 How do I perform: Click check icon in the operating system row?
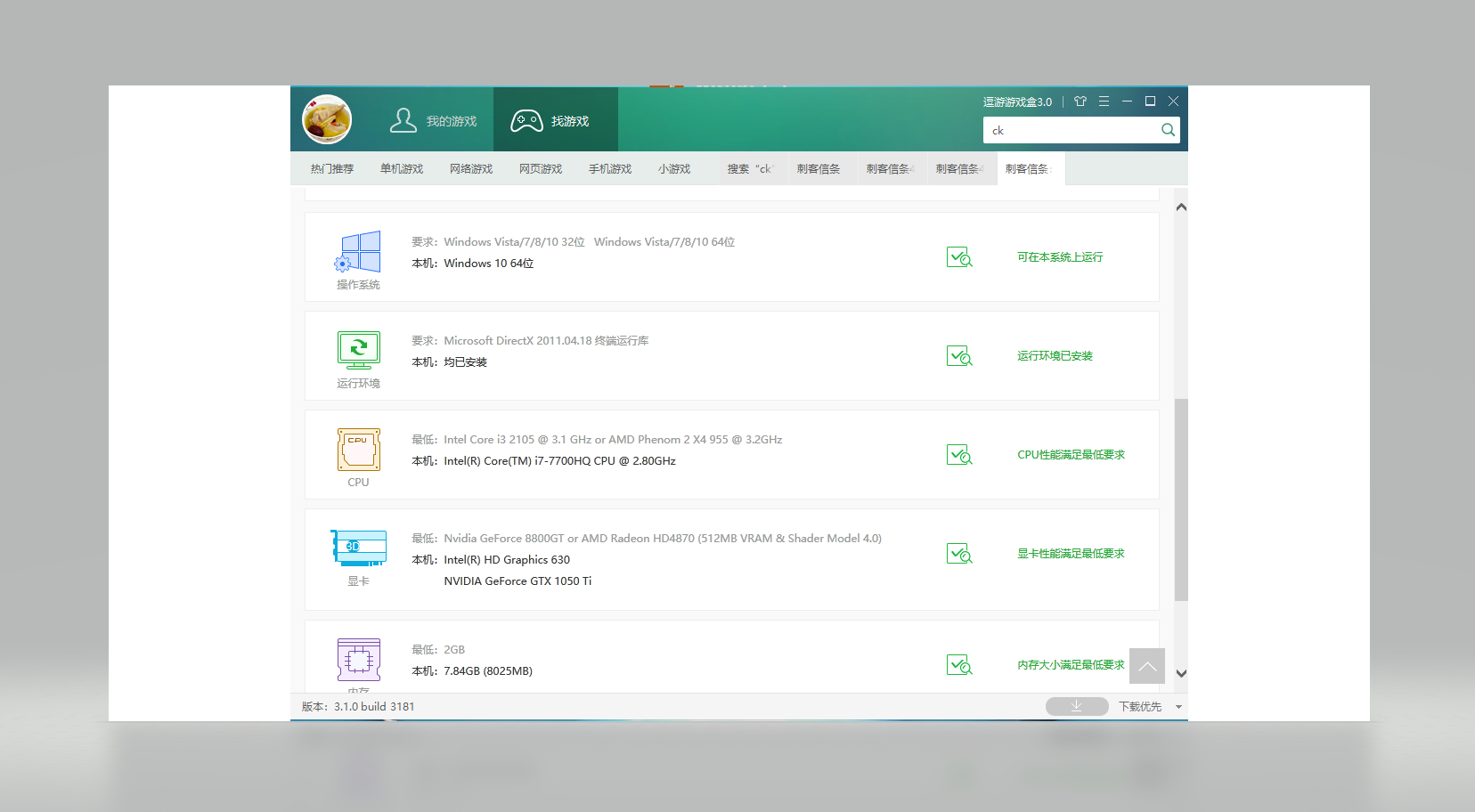tap(959, 257)
